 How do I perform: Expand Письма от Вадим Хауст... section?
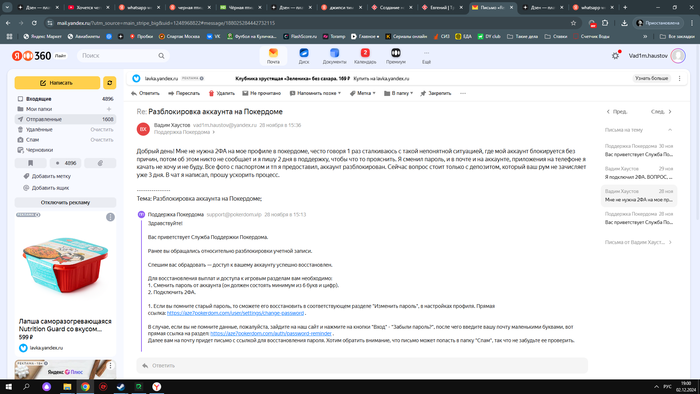point(638,242)
